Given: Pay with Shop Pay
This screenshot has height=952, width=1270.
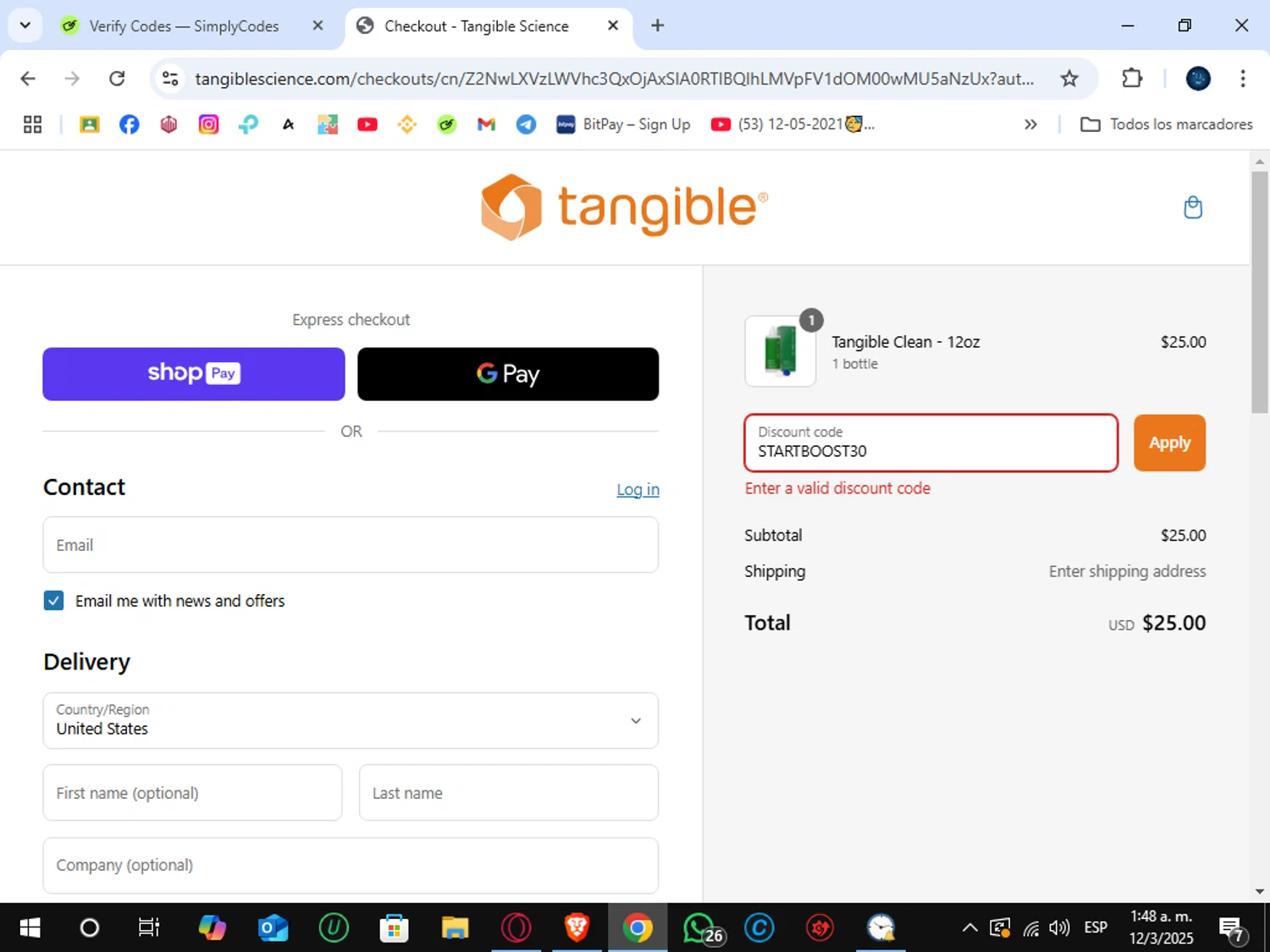Looking at the screenshot, I should coord(194,374).
